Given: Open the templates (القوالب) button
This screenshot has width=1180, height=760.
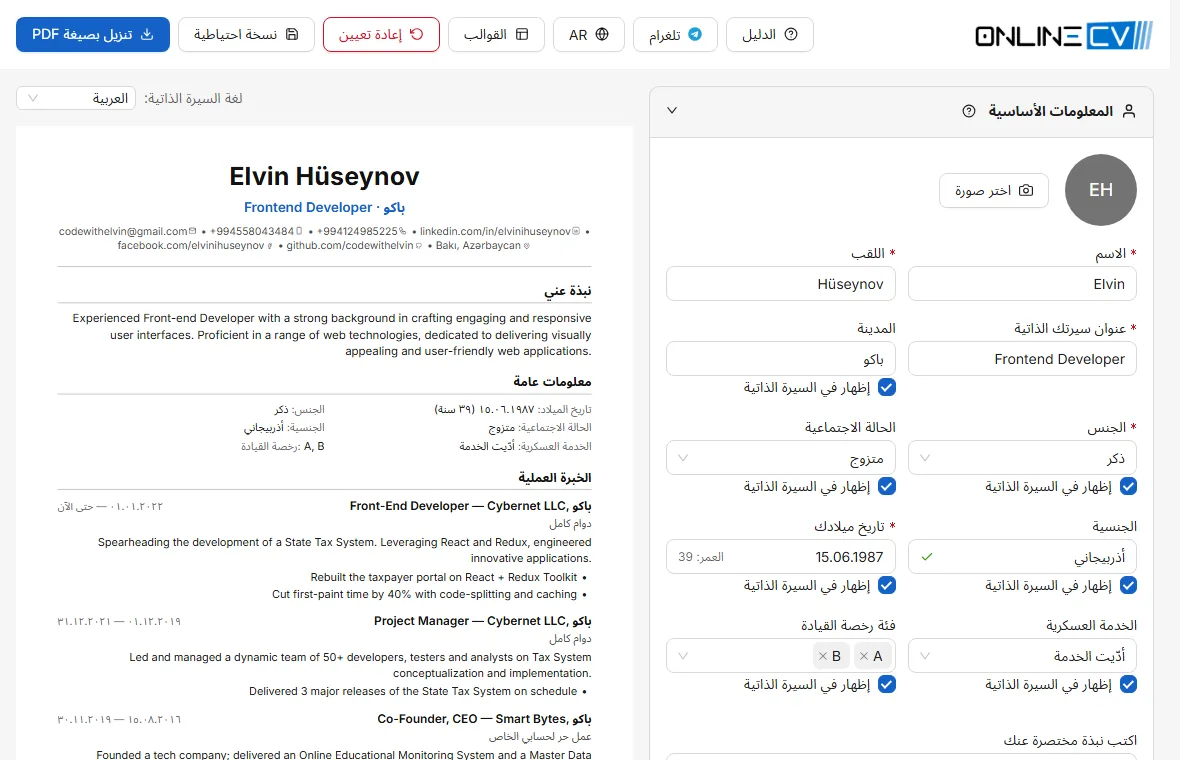Looking at the screenshot, I should click(x=496, y=35).
